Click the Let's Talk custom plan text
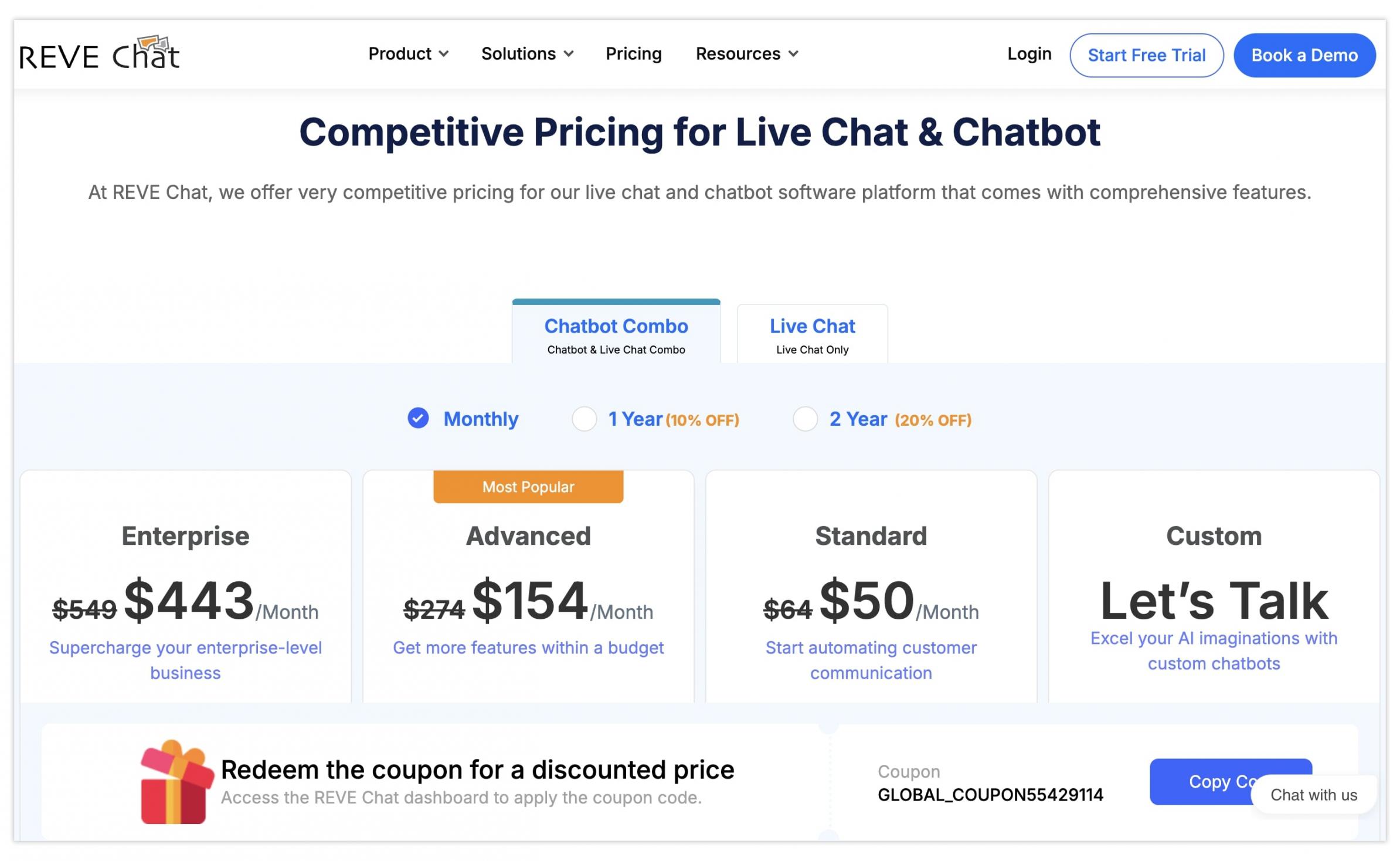This screenshot has width=1400, height=861. (1214, 601)
